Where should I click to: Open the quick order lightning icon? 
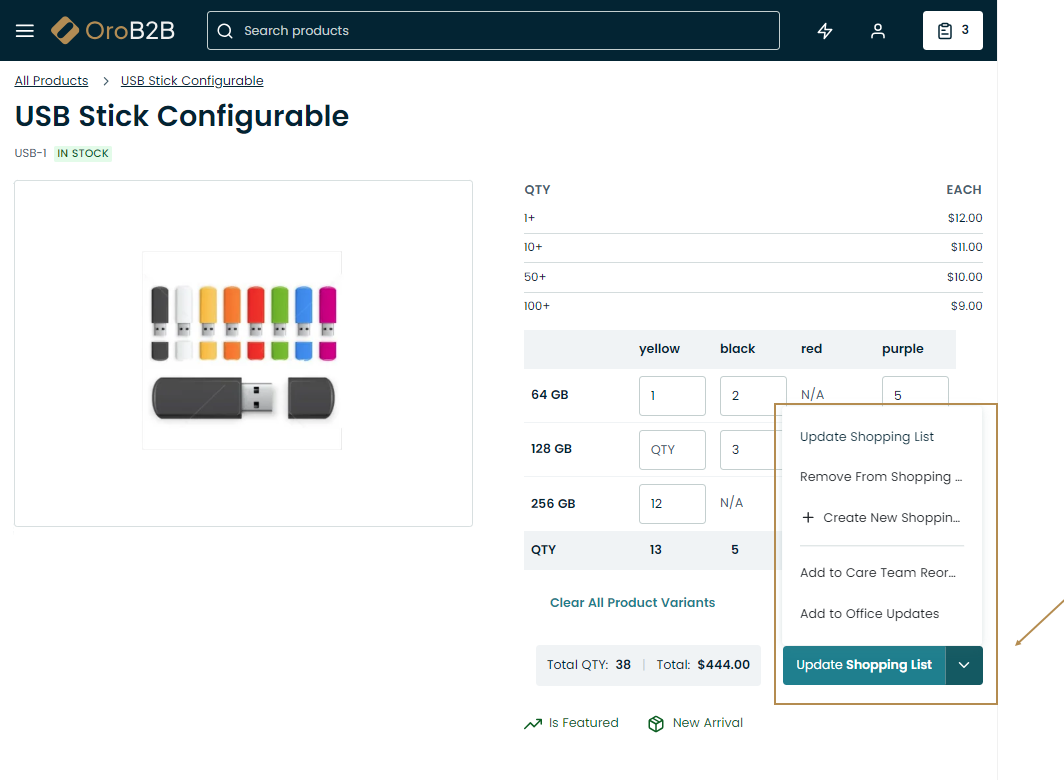click(825, 31)
